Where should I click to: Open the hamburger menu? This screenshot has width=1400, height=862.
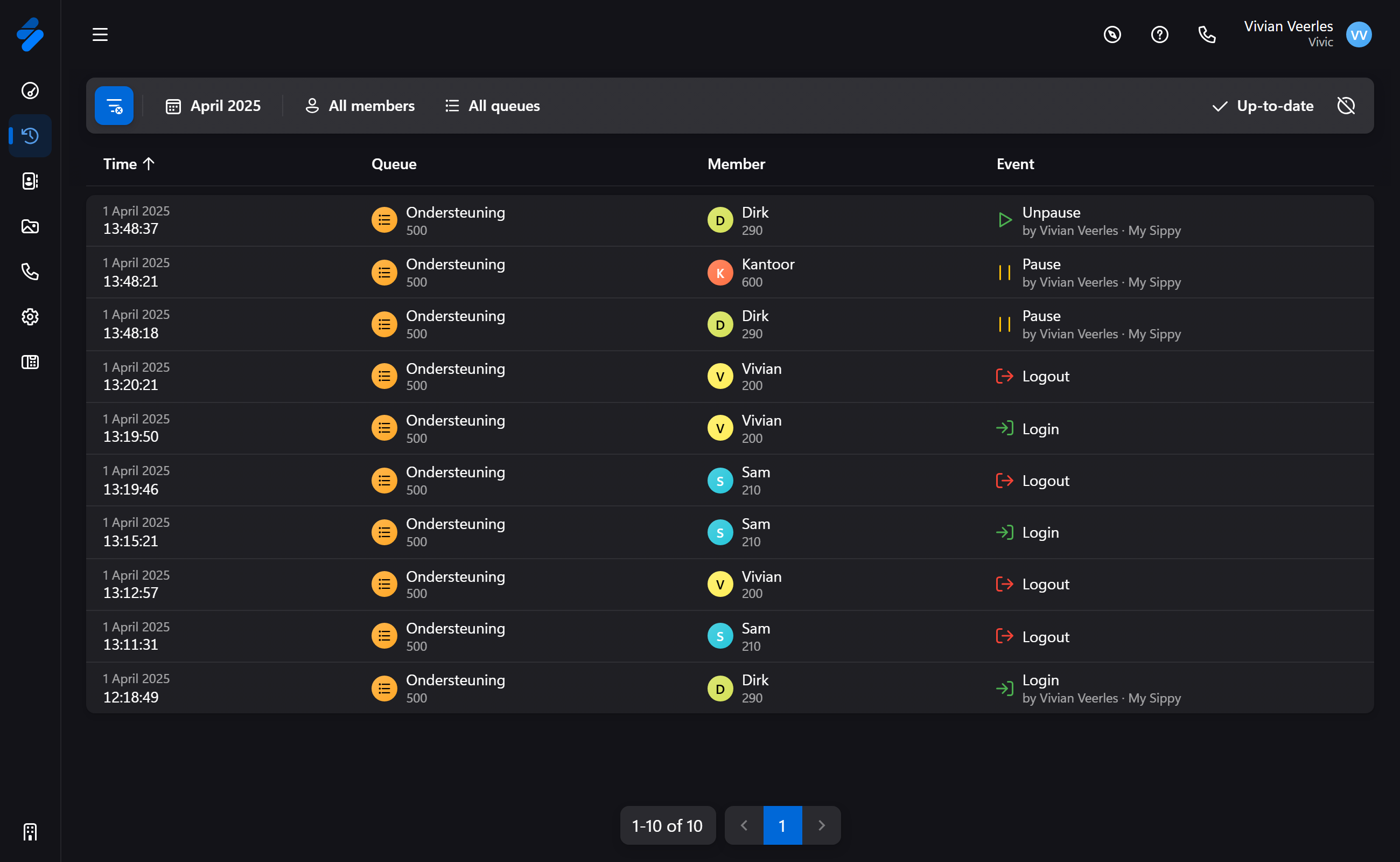pos(100,35)
